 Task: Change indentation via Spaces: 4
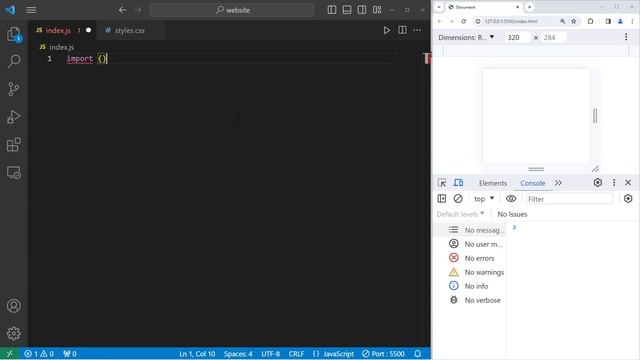[x=238, y=354]
